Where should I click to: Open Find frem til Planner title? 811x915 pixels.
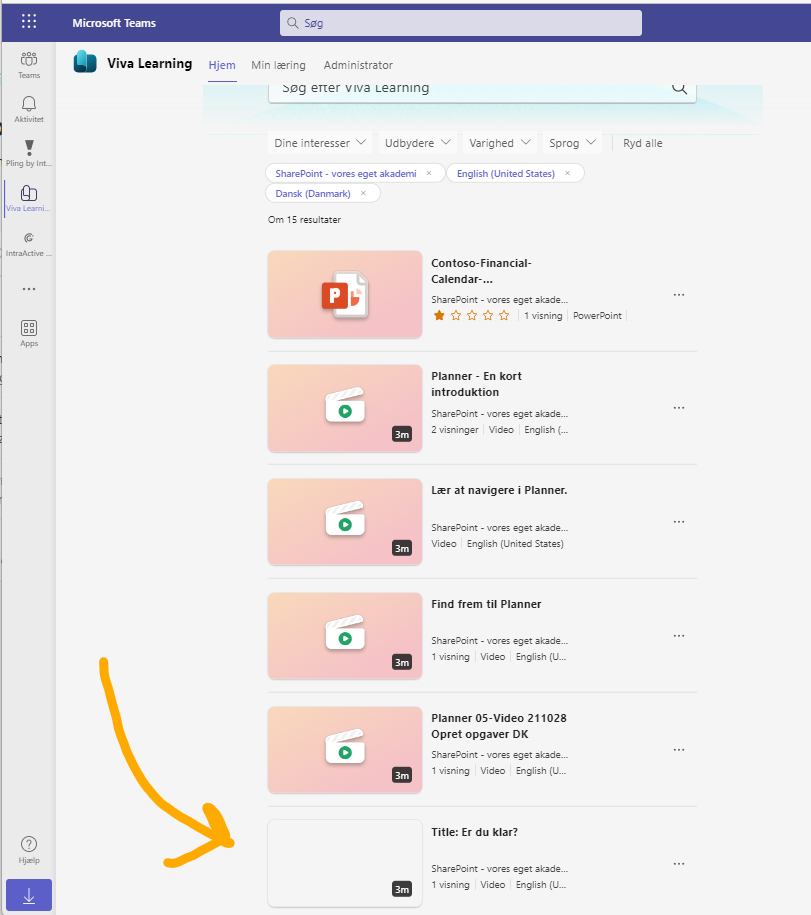tap(486, 604)
